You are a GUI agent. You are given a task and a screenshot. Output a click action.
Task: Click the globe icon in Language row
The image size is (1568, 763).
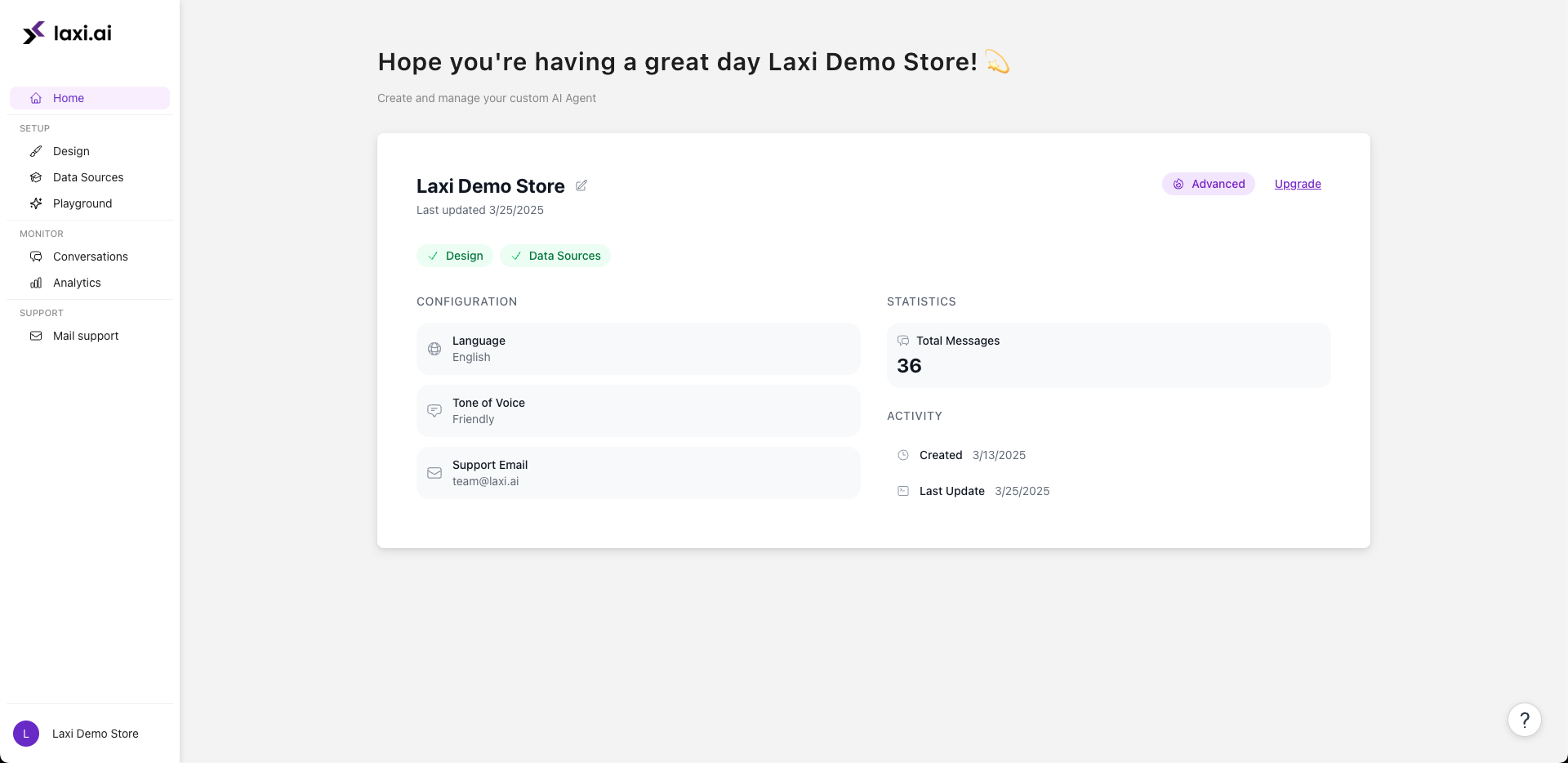coord(434,349)
